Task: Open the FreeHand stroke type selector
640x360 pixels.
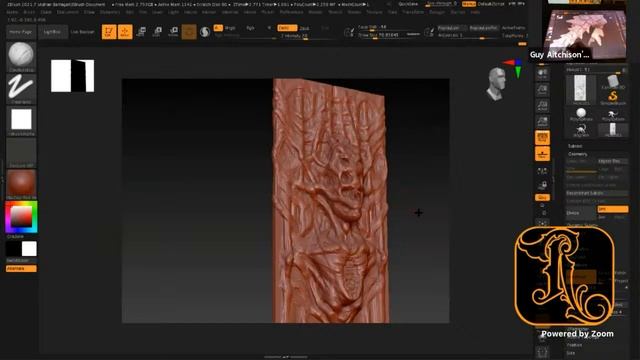Action: 21,89
